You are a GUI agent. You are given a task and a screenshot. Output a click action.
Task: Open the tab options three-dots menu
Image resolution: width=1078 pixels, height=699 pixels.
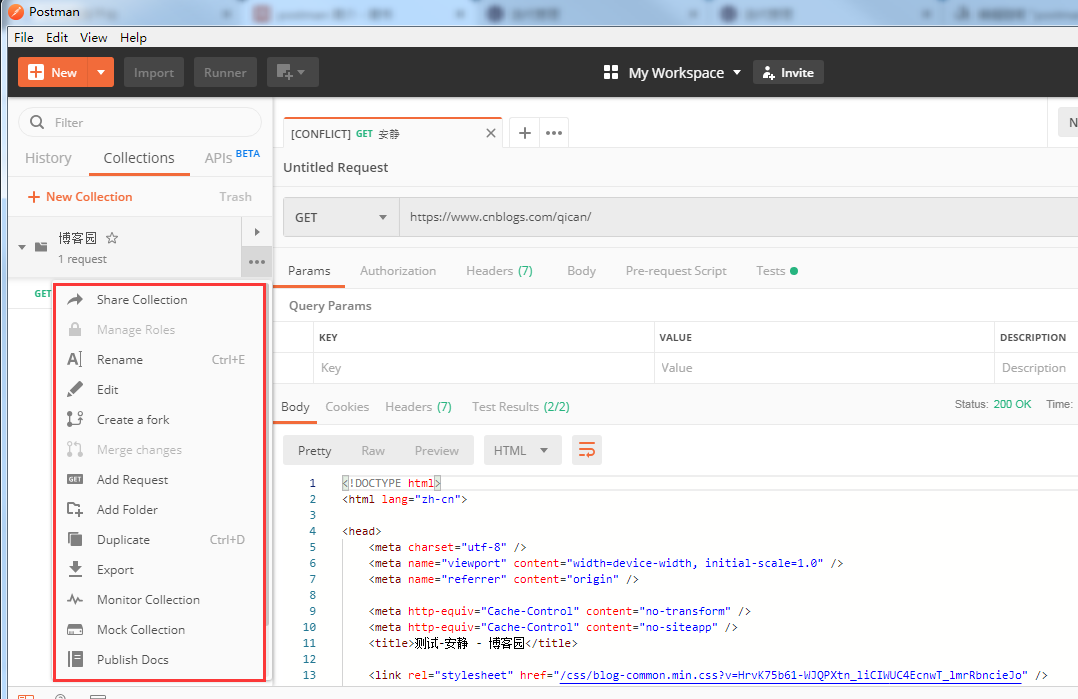point(553,133)
